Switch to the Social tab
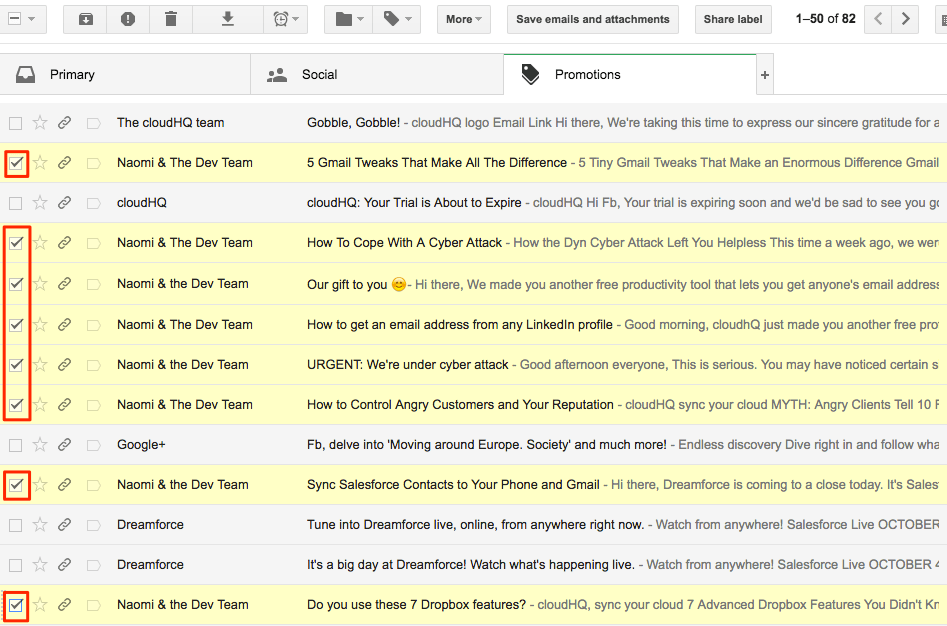This screenshot has height=626, width=947. click(x=320, y=73)
